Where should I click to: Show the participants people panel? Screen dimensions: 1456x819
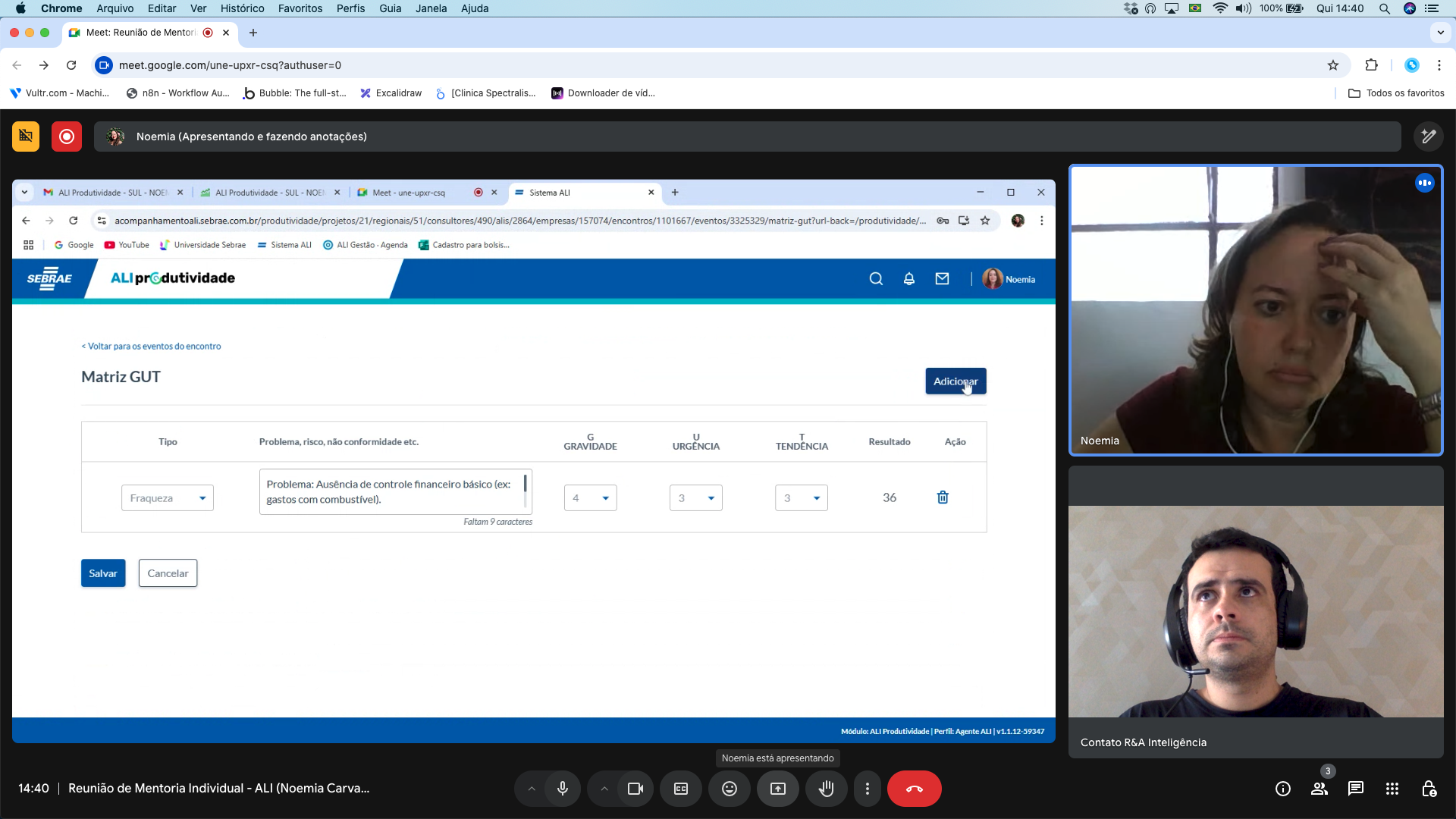(x=1319, y=789)
